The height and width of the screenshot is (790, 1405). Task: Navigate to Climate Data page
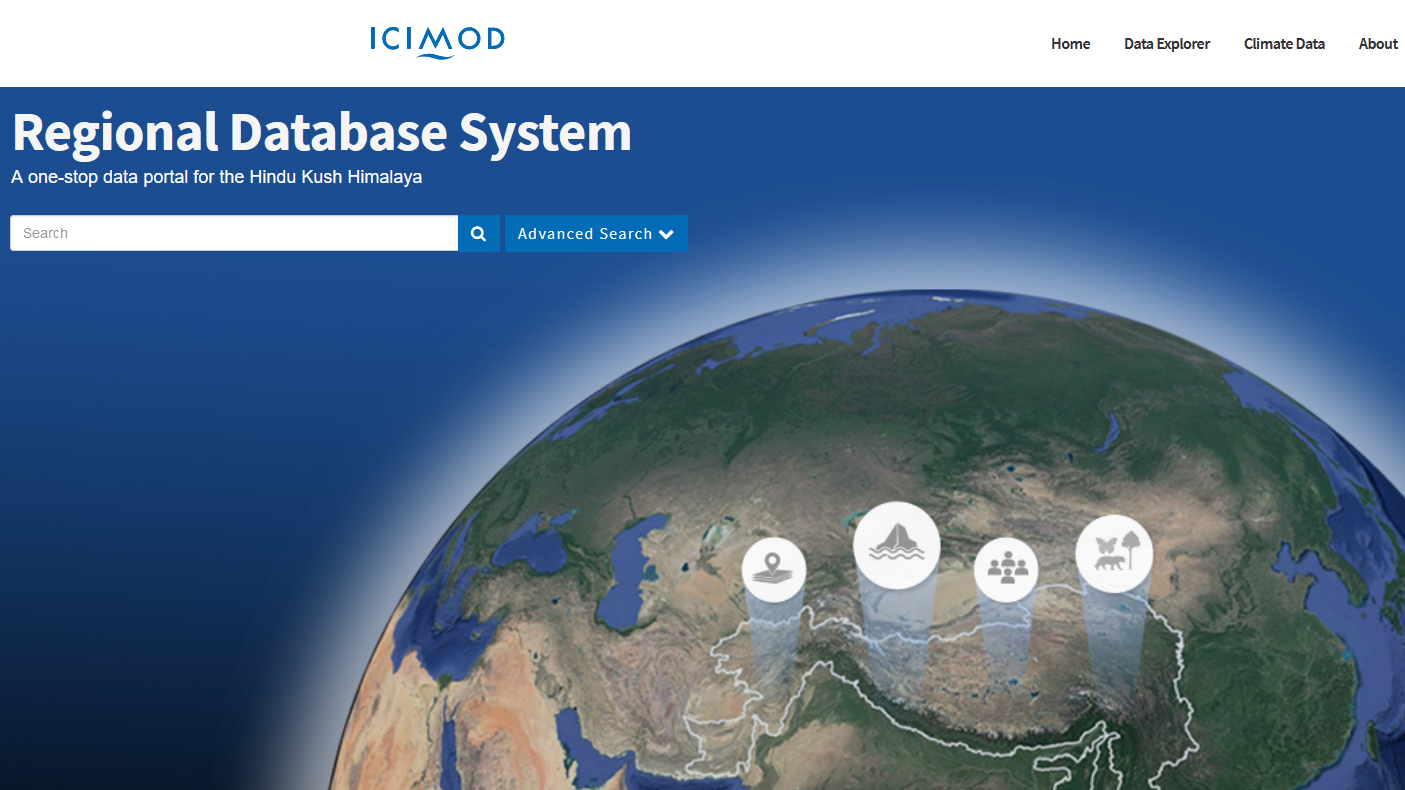point(1284,44)
